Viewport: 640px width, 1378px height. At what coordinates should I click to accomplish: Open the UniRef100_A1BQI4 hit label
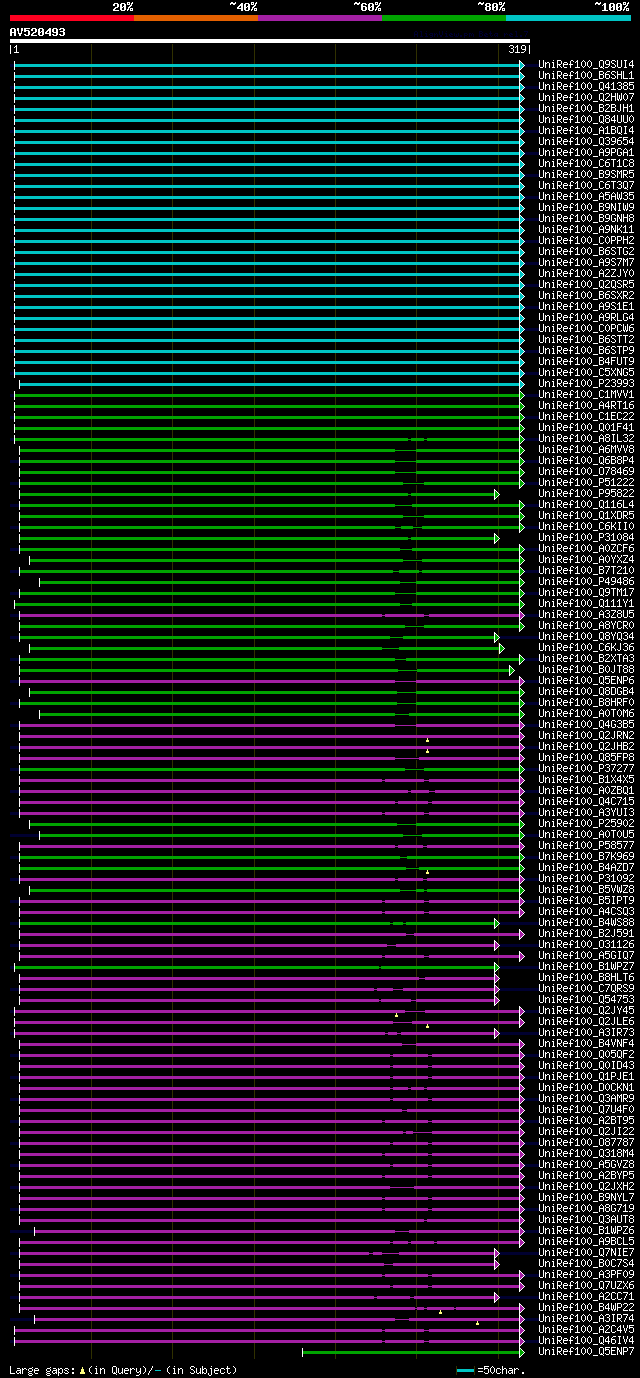[586, 131]
